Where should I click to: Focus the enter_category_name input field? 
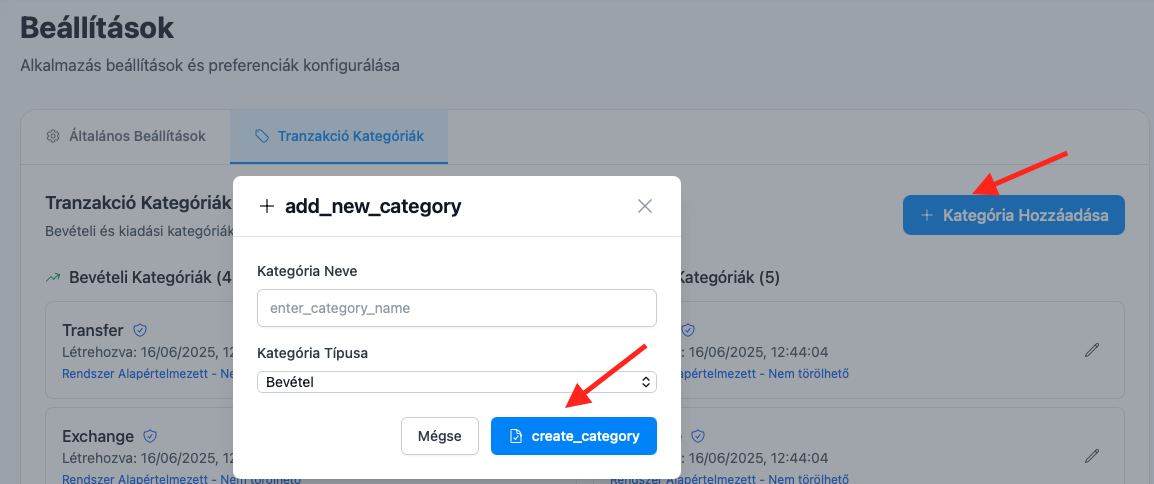[x=456, y=308]
